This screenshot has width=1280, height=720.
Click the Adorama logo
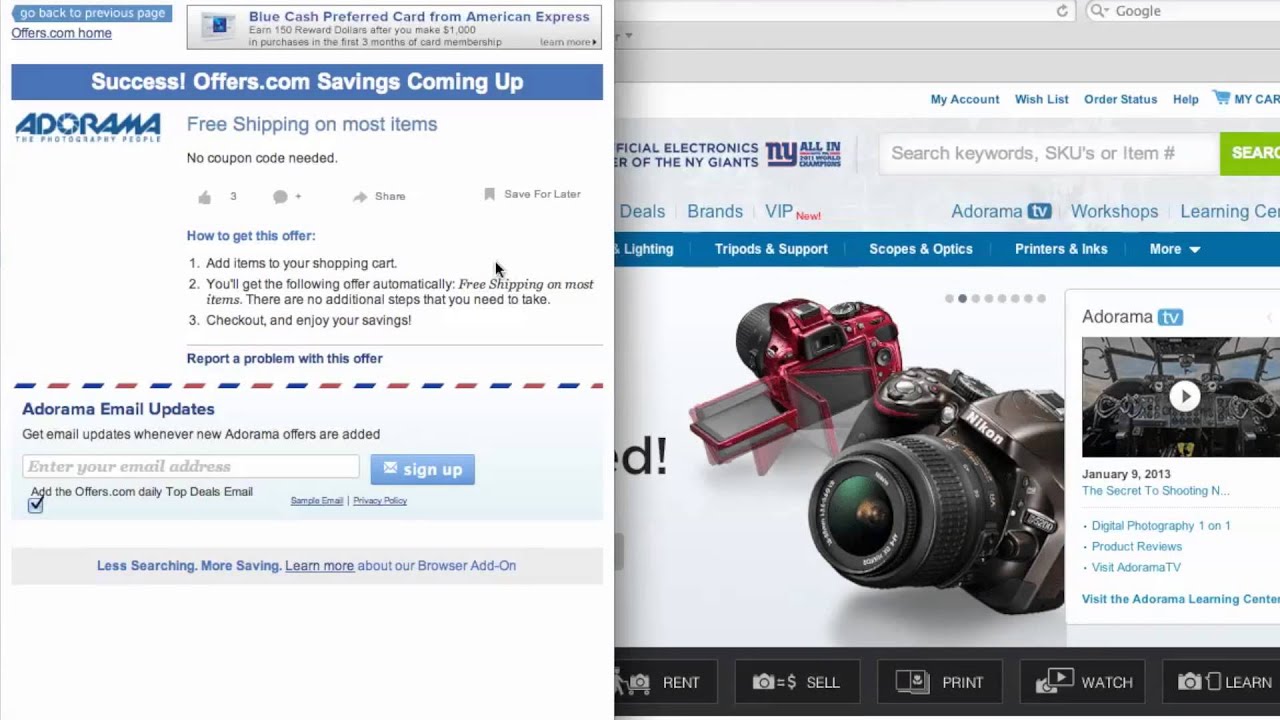pos(88,127)
